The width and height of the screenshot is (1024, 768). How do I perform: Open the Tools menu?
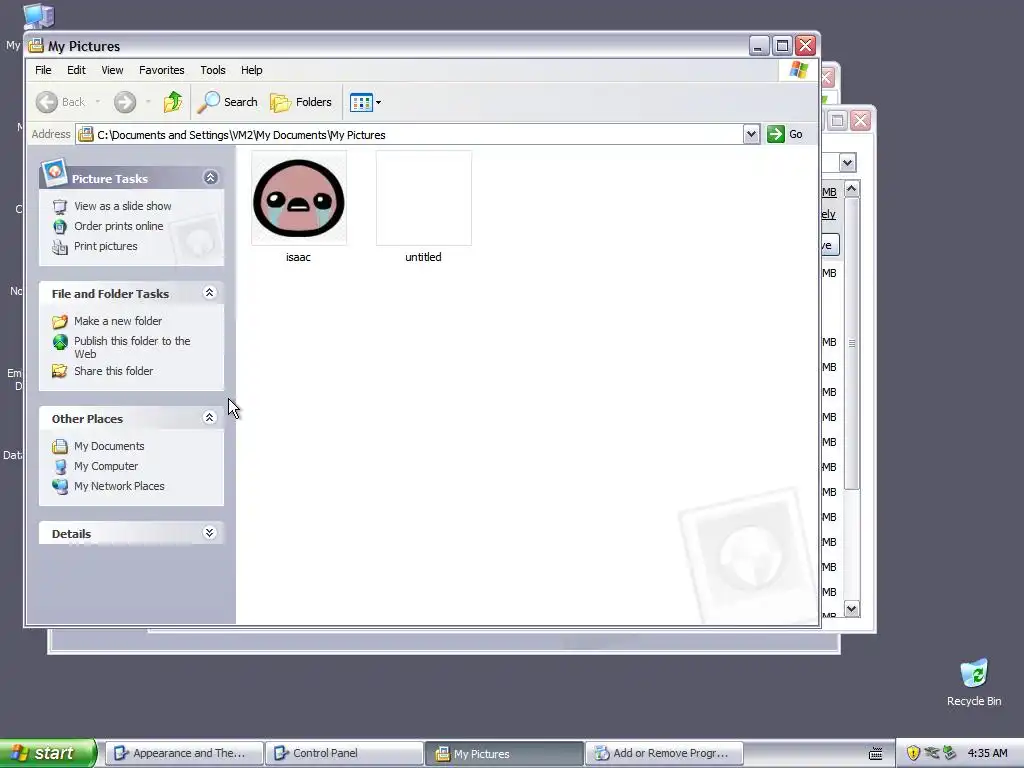213,70
